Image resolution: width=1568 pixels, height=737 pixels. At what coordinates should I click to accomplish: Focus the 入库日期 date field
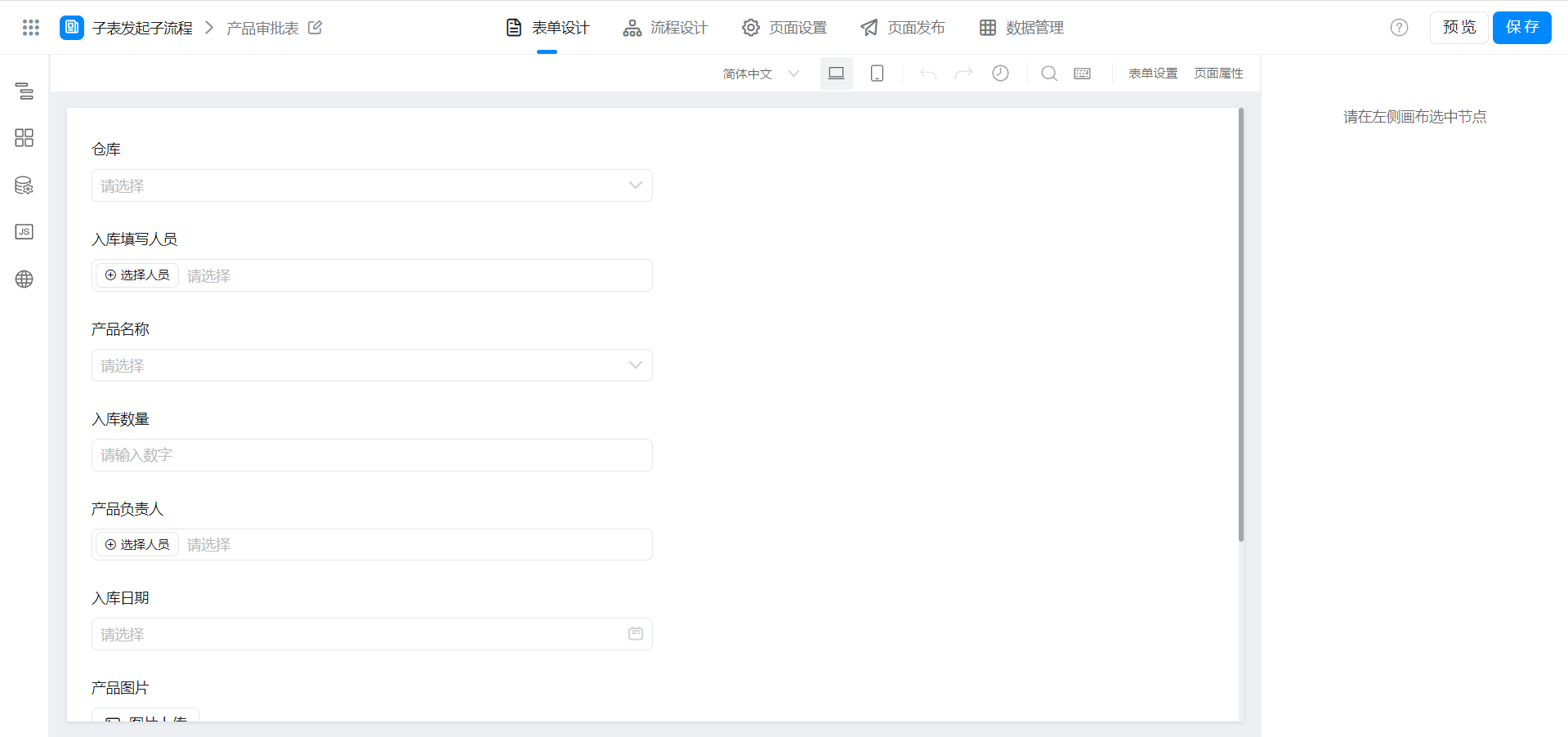tap(372, 634)
